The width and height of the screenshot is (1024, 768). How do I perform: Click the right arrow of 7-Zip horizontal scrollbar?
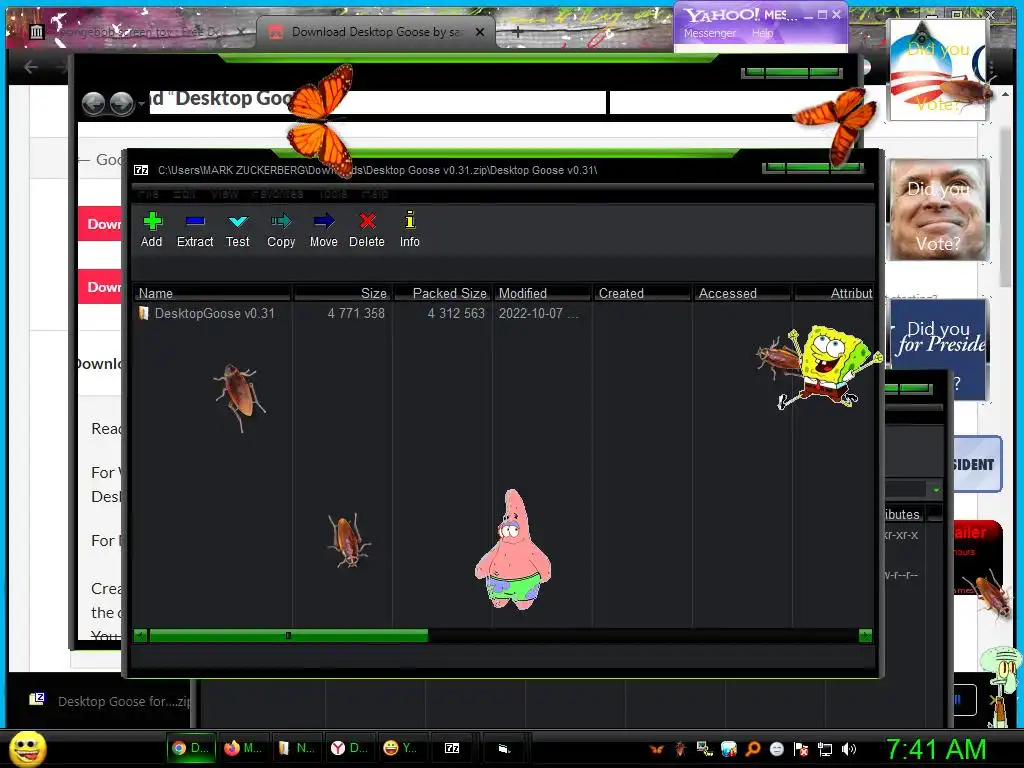click(865, 635)
